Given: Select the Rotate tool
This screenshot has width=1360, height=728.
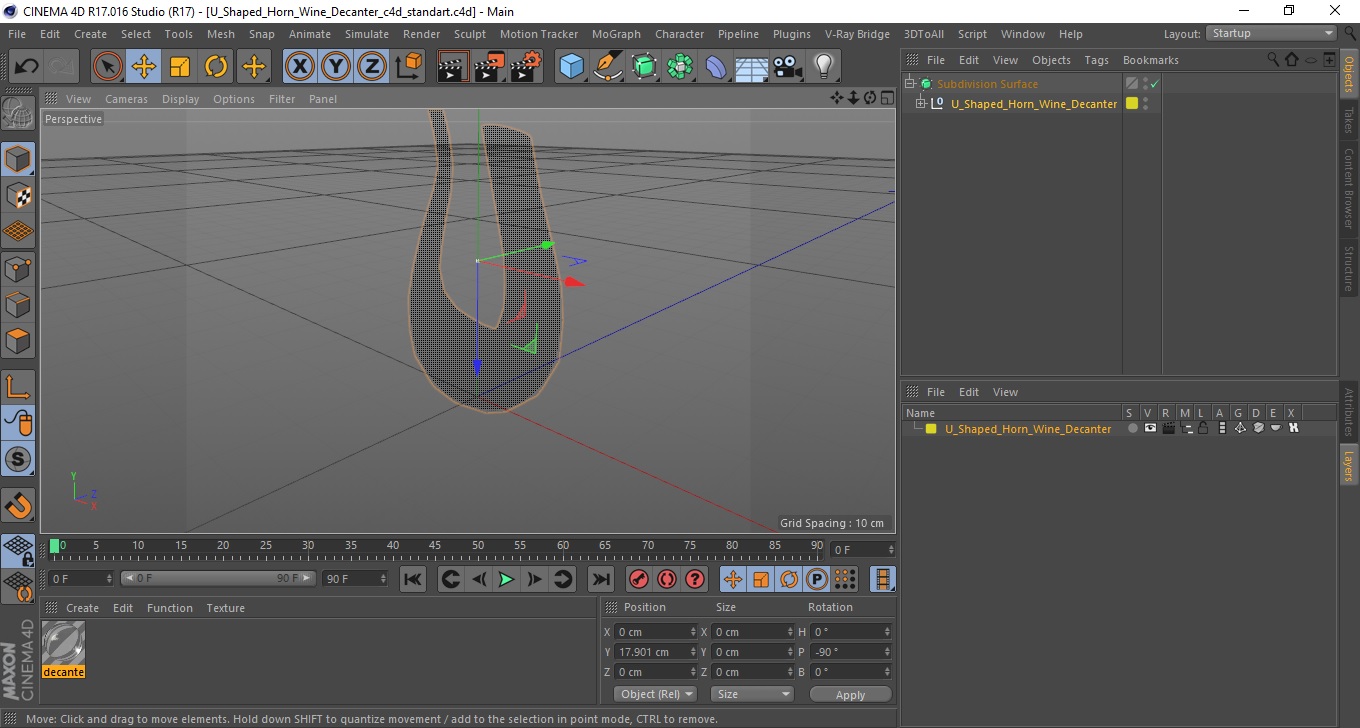Looking at the screenshot, I should (216, 67).
